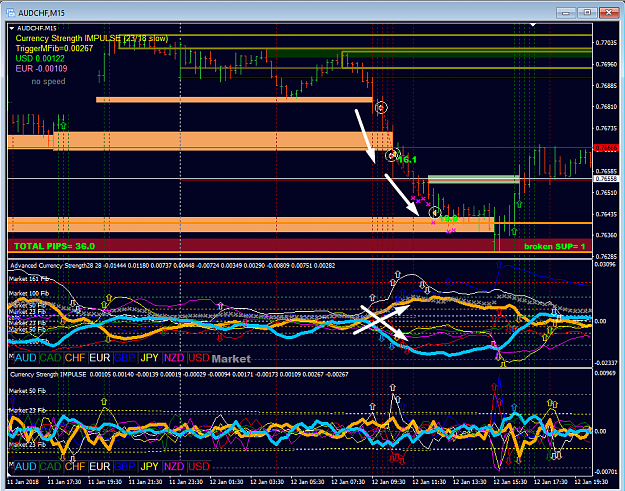Click the 'Market 100 Fib' level label
This screenshot has height=491, width=625.
click(29, 294)
